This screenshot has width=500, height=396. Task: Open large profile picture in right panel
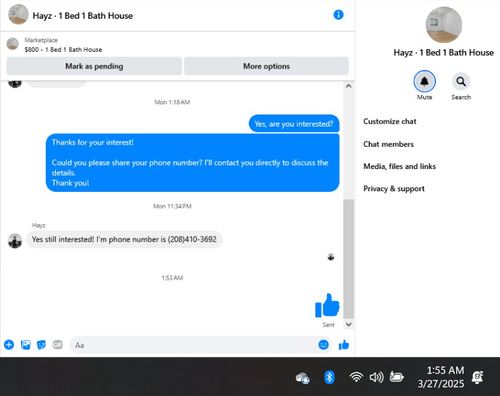pos(444,25)
